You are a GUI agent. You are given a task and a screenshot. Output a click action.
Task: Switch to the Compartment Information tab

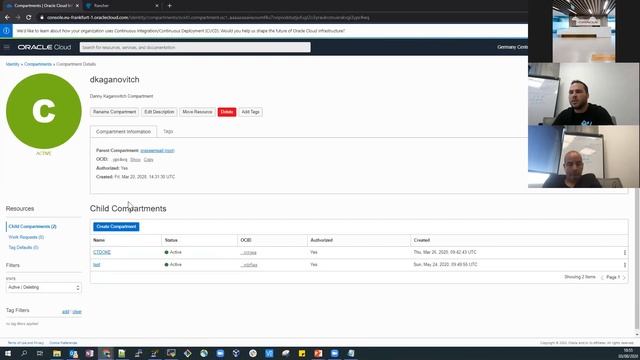pyautogui.click(x=123, y=131)
